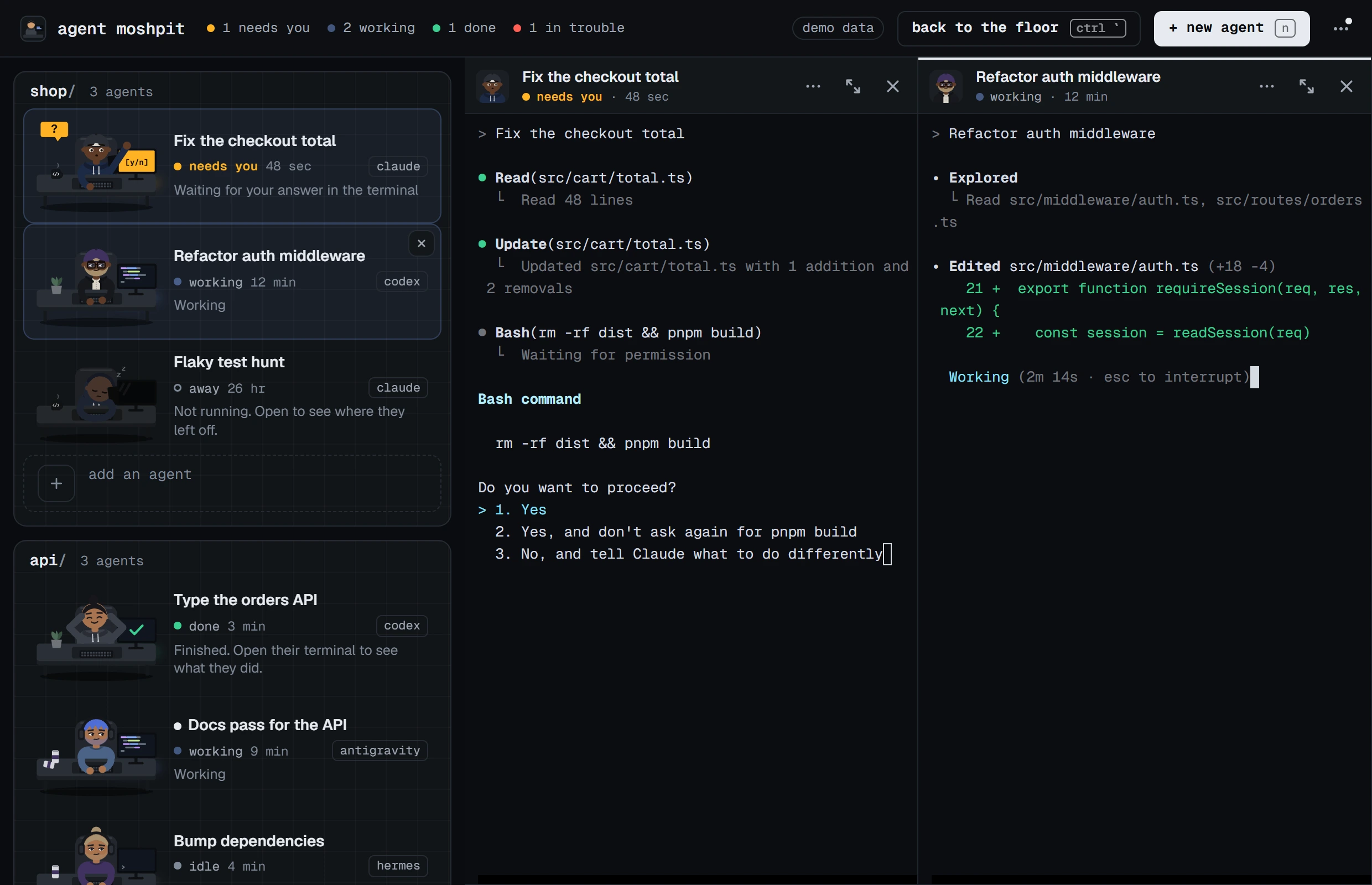Click the question mark bubble on the checkout agent
The height and width of the screenshot is (885, 1372).
55,130
